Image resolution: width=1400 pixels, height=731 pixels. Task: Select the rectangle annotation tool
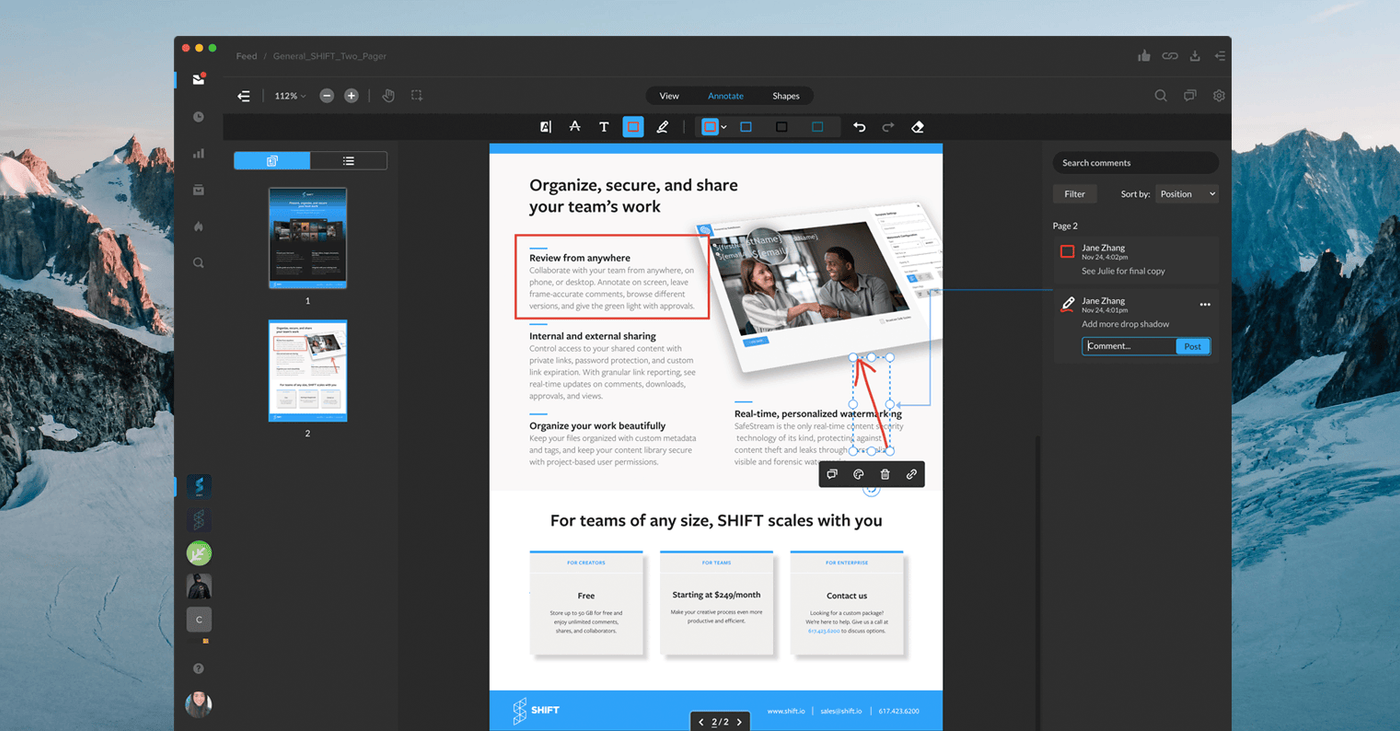click(x=633, y=127)
